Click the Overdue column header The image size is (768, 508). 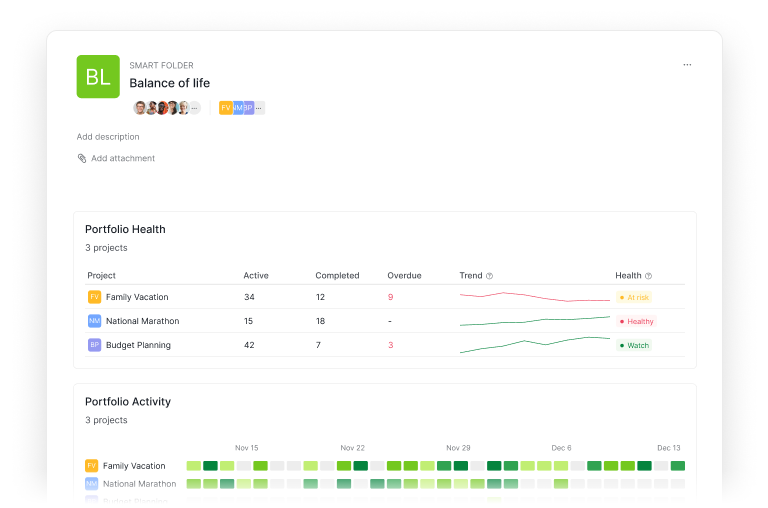coord(404,275)
